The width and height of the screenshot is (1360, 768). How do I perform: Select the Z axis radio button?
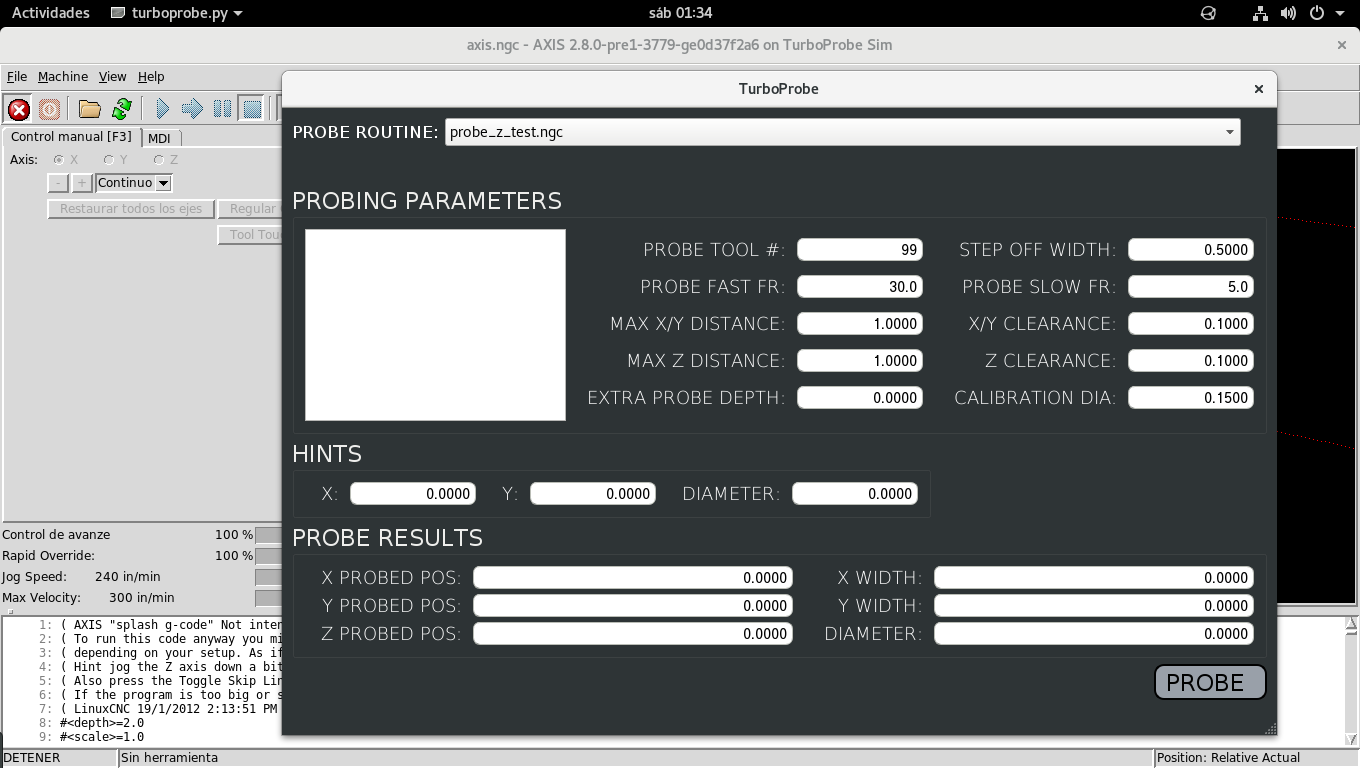pyautogui.click(x=159, y=160)
